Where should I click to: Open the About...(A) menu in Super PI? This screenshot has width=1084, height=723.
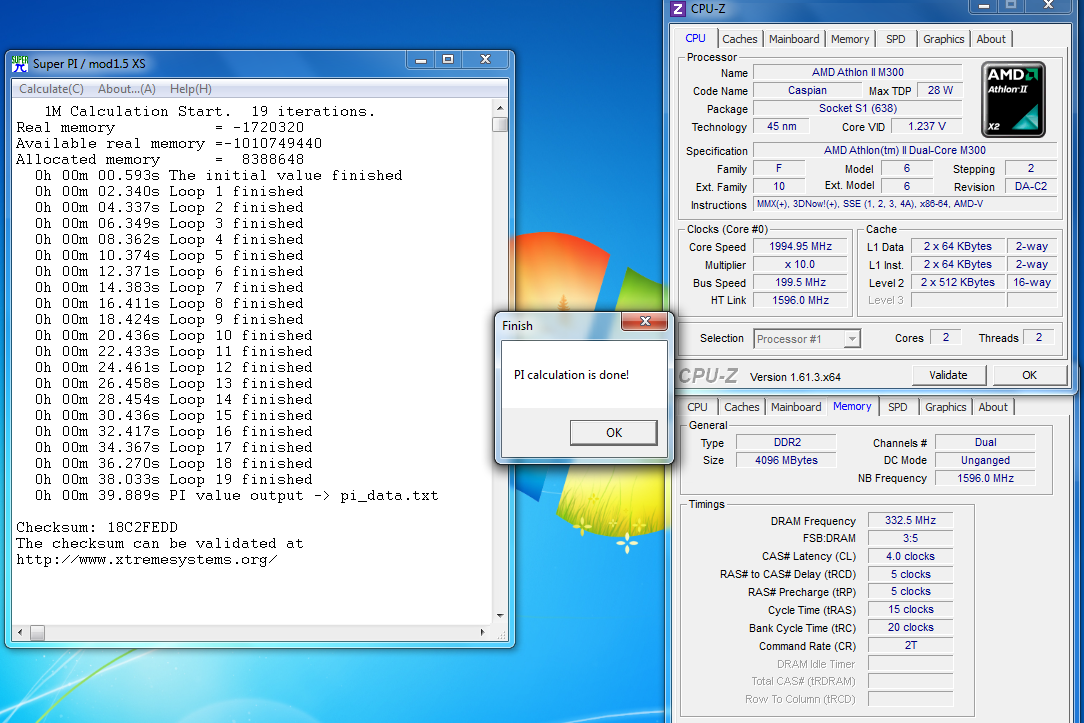coord(127,88)
